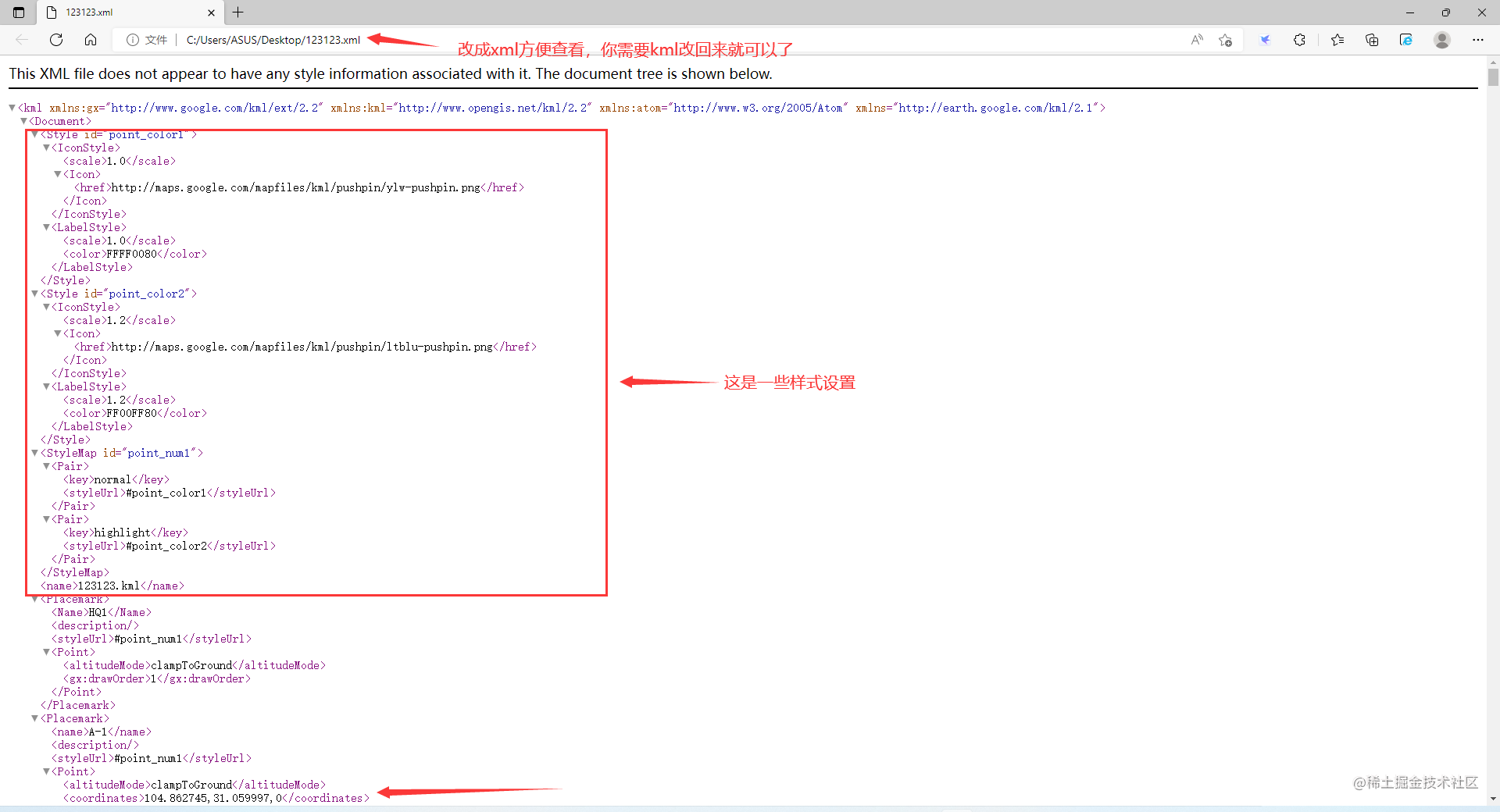The width and height of the screenshot is (1500, 812).
Task: Close the 123123.xml tab
Action: [211, 12]
